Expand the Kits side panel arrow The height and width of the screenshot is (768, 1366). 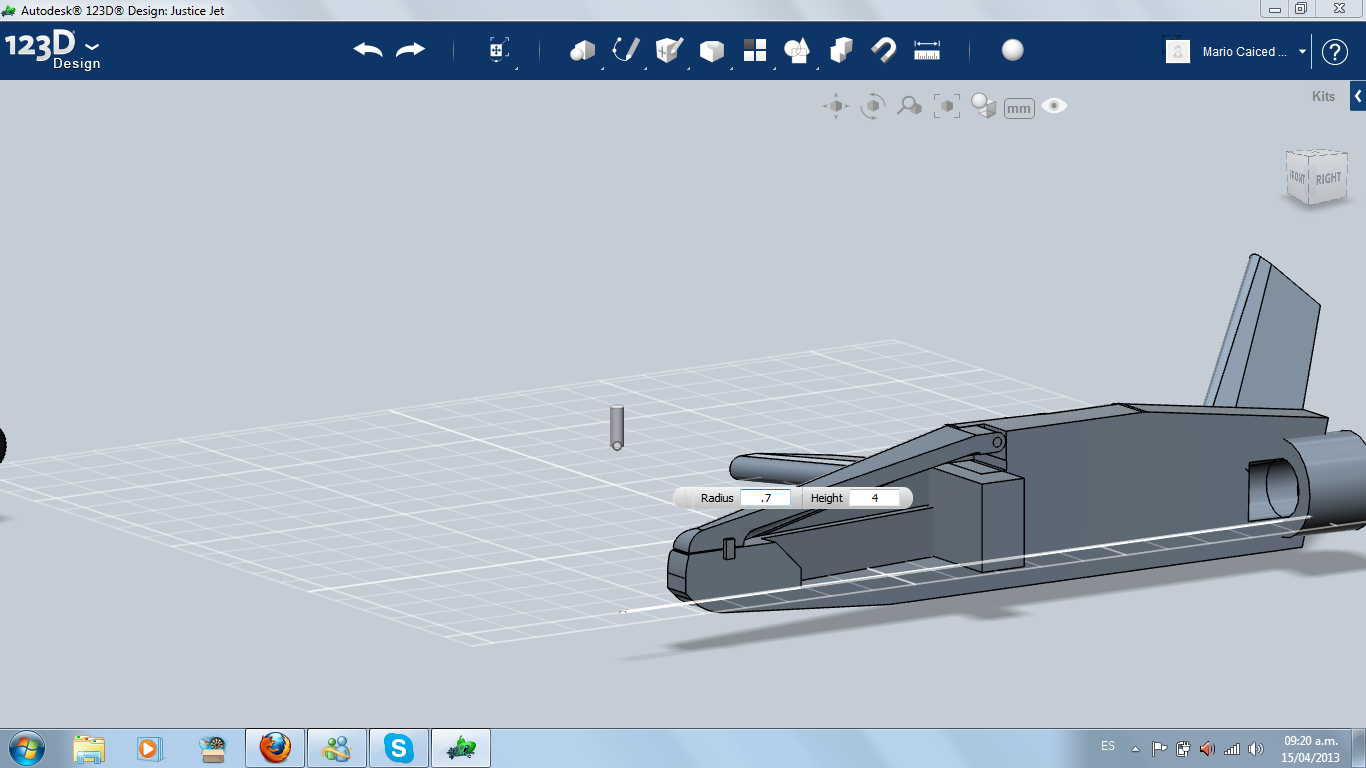(1358, 96)
